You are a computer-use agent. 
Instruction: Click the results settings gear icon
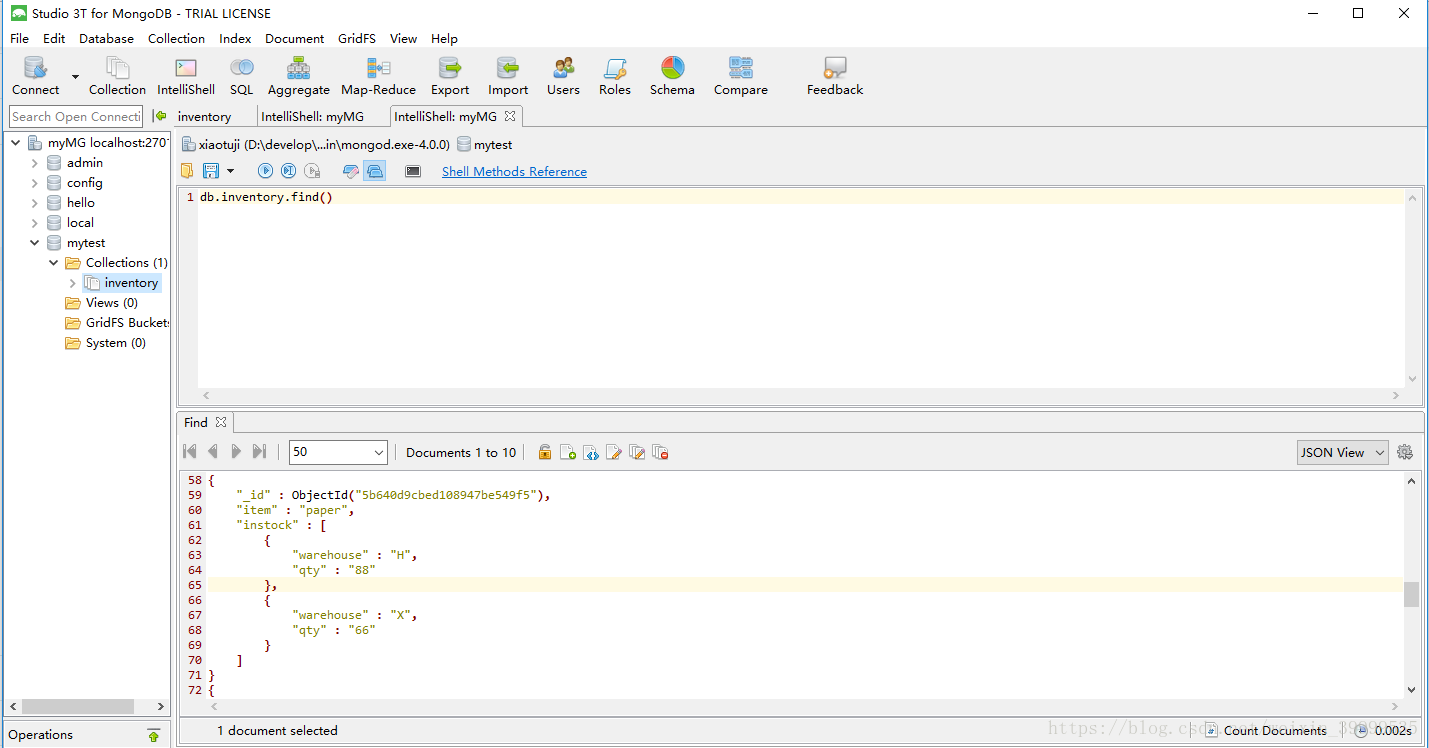click(x=1405, y=452)
